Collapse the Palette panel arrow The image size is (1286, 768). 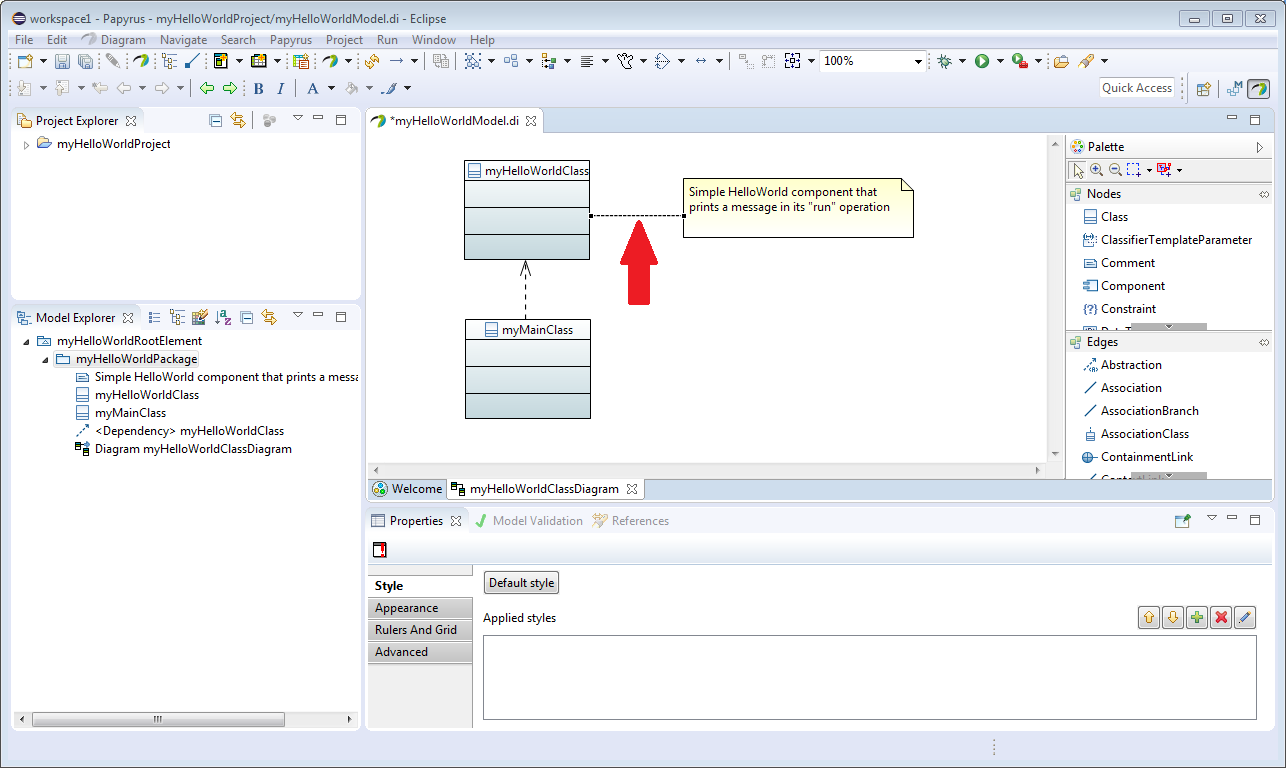[x=1259, y=147]
